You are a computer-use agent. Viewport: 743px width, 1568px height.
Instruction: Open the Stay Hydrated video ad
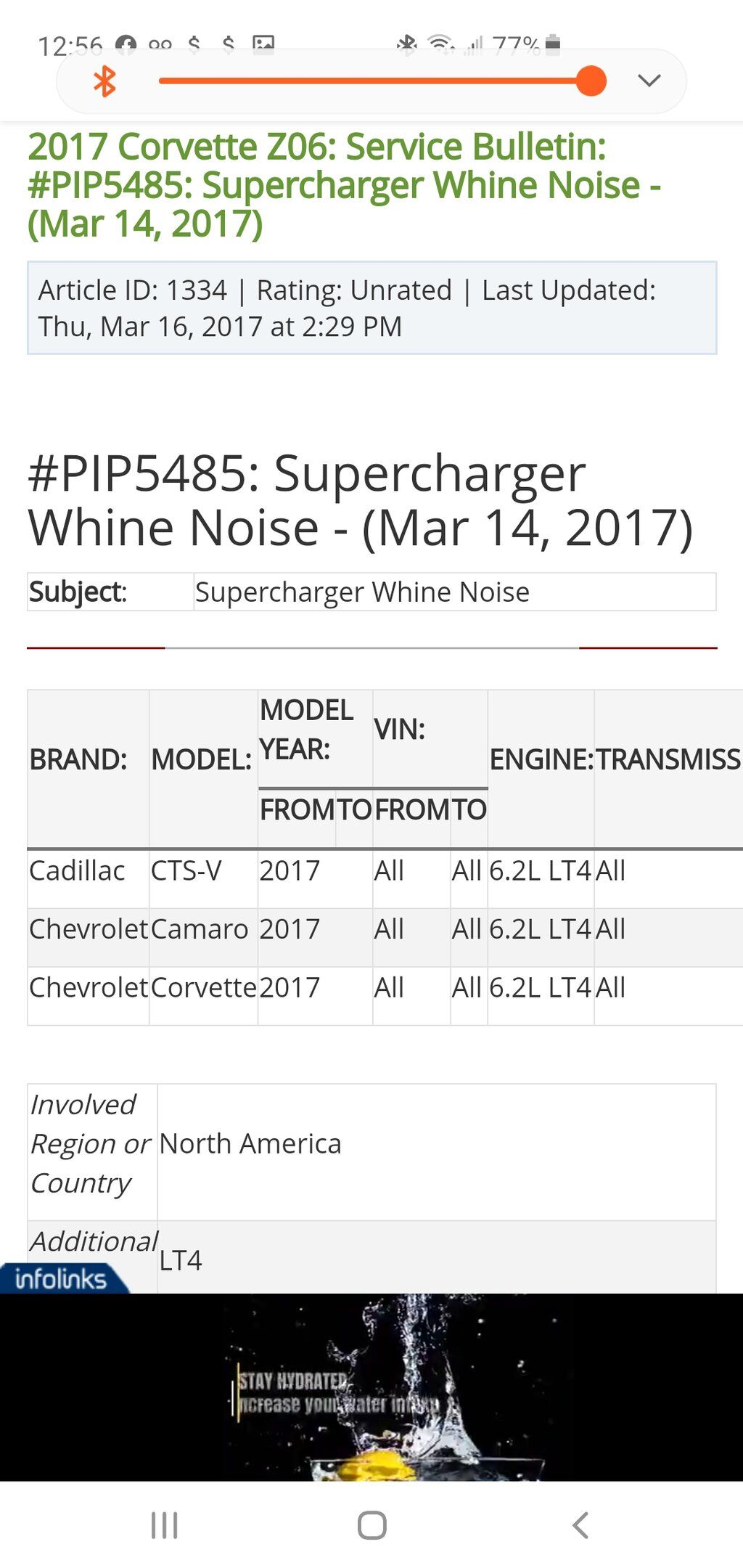point(371,1387)
